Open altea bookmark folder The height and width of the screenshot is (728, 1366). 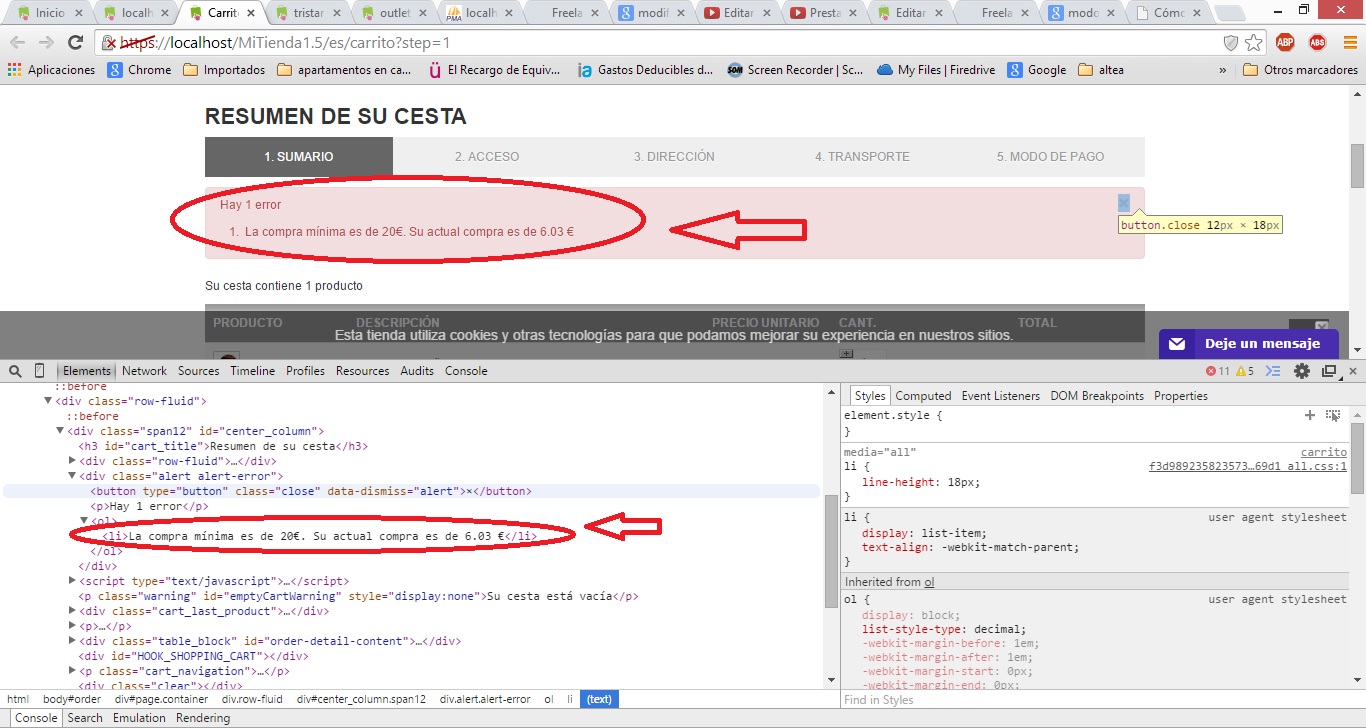point(1101,70)
